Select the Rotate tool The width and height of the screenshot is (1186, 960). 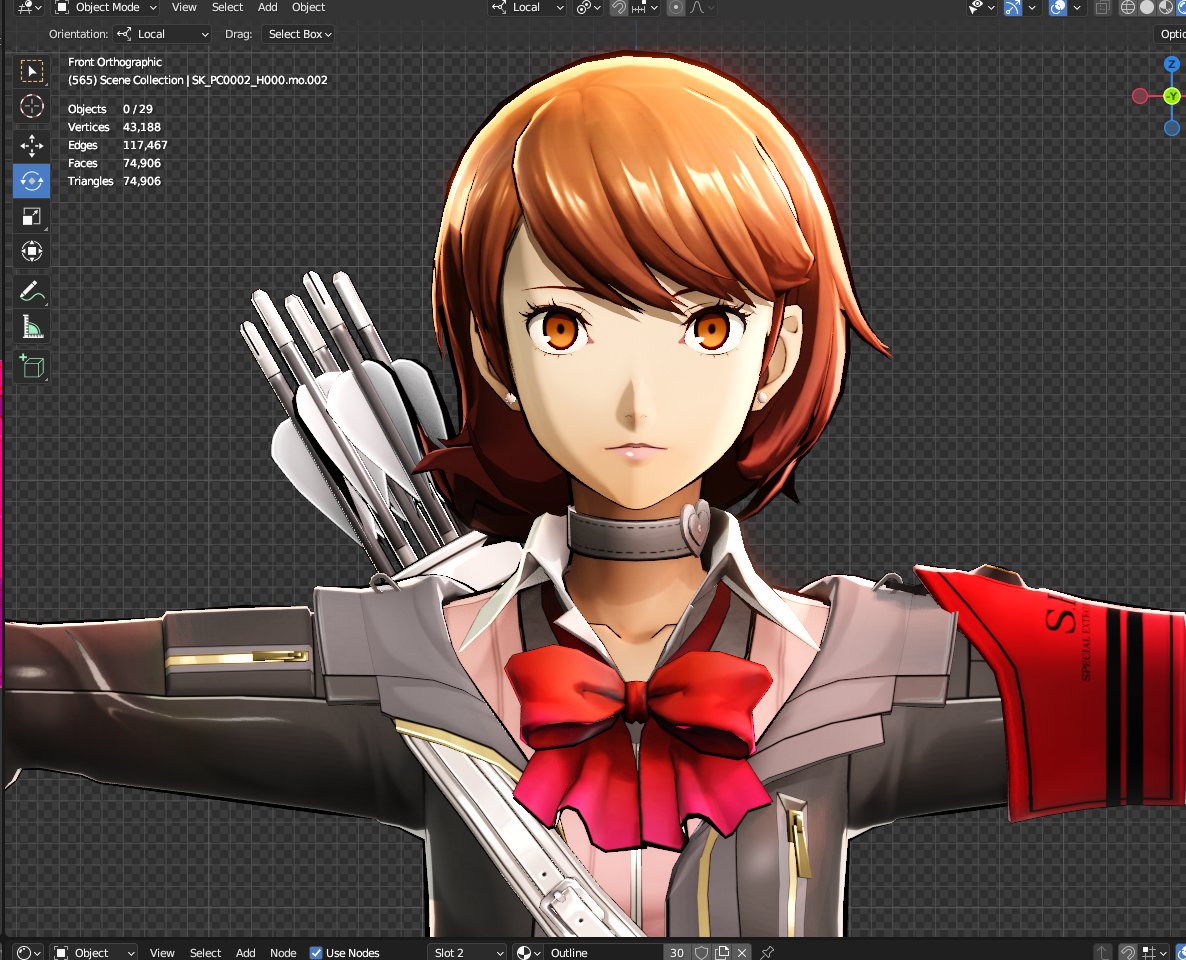[x=31, y=181]
